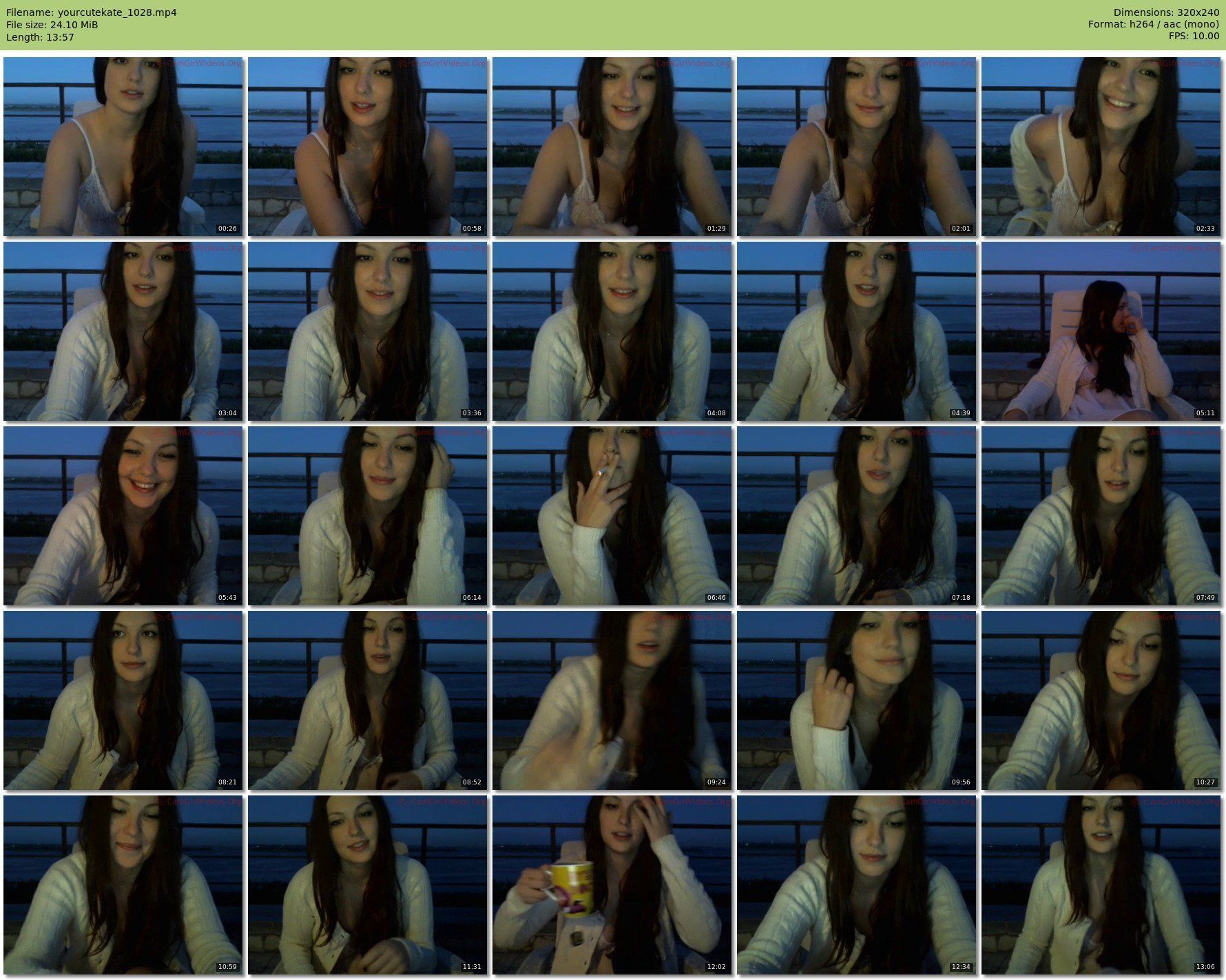Select the frame timestamped 10:59
1226x980 pixels.
pos(123,885)
